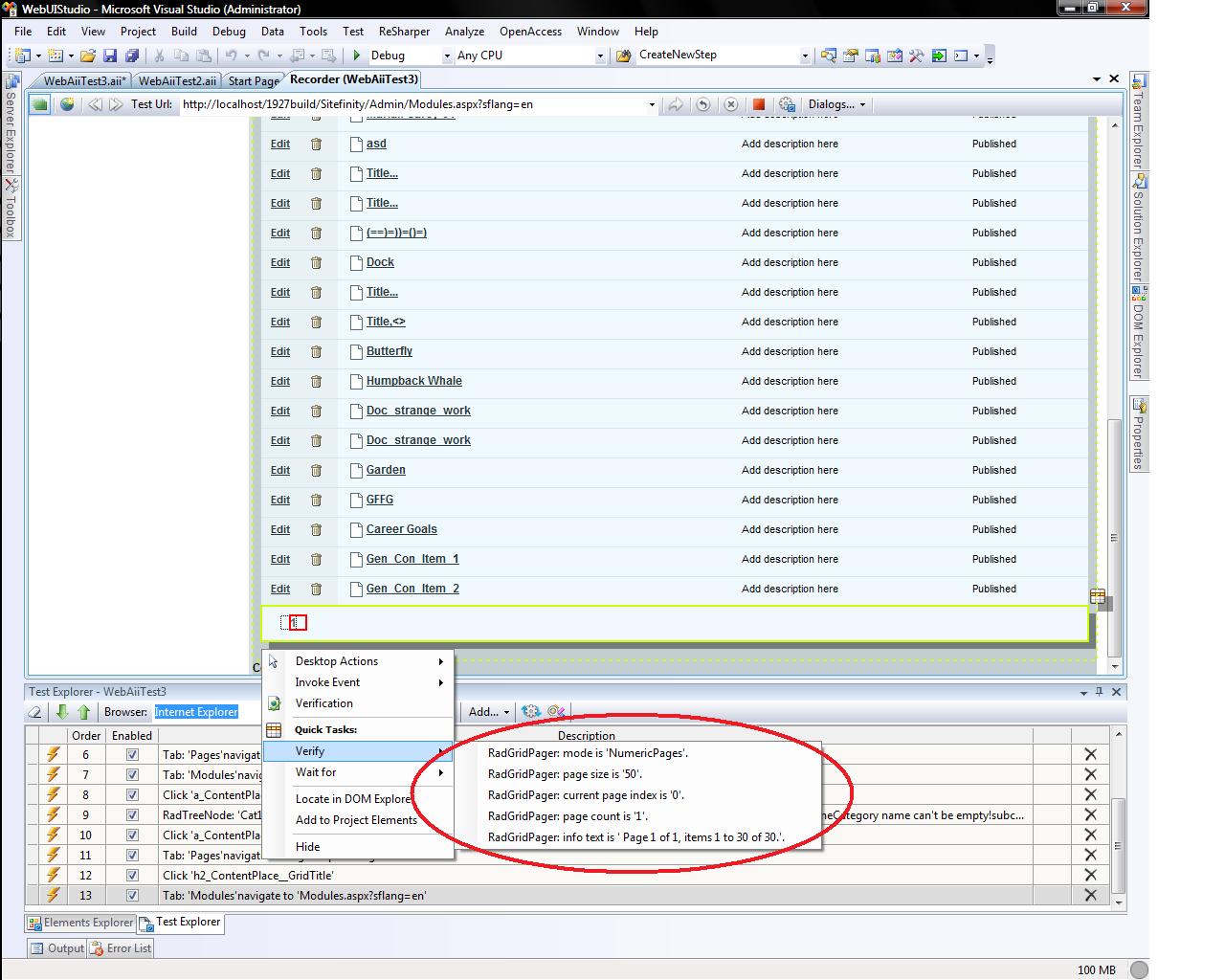The image size is (1225, 980).
Task: Select 'RadGridPager: page count is 1' verification
Action: 567,816
